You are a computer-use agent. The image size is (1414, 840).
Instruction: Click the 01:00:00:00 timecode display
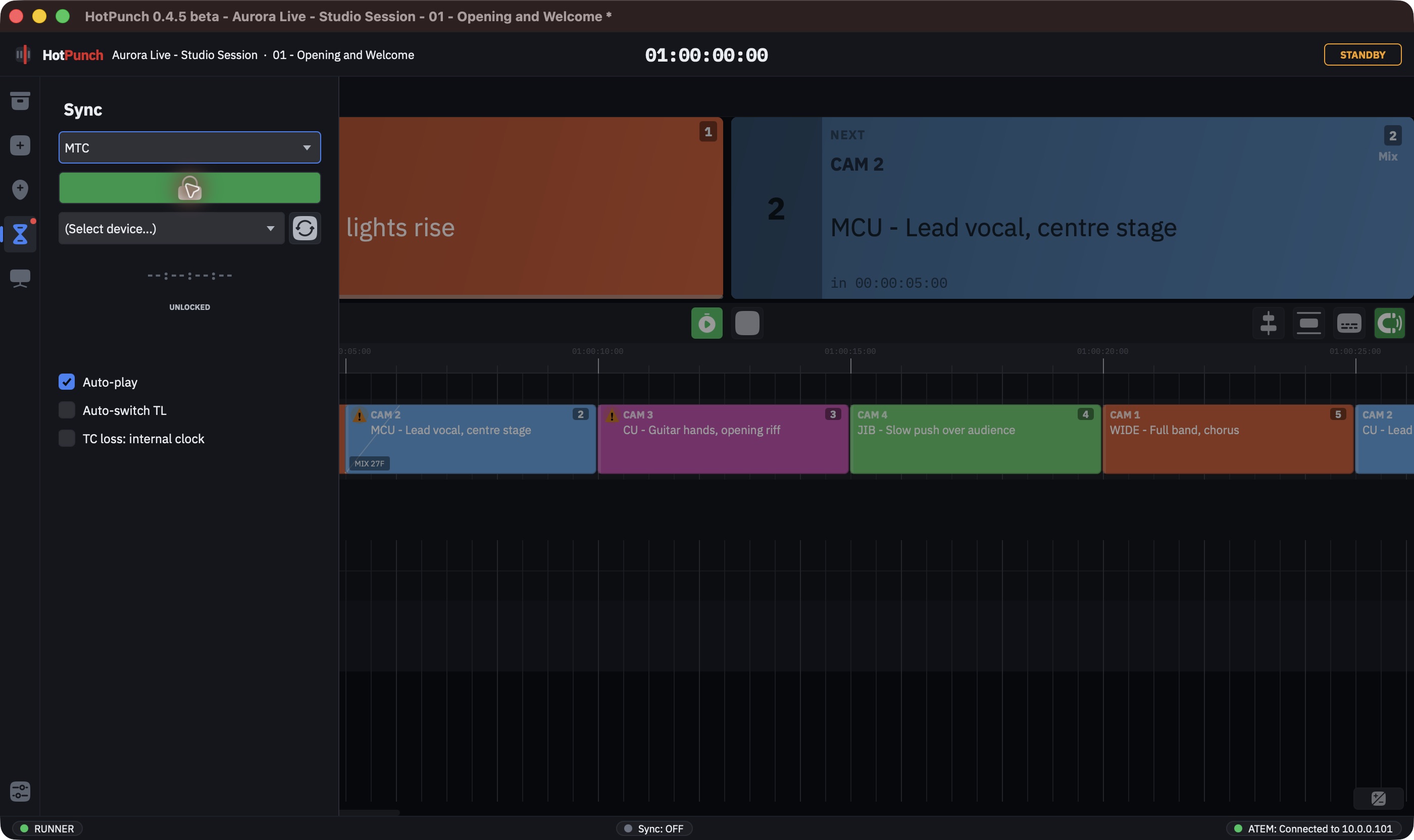[706, 55]
